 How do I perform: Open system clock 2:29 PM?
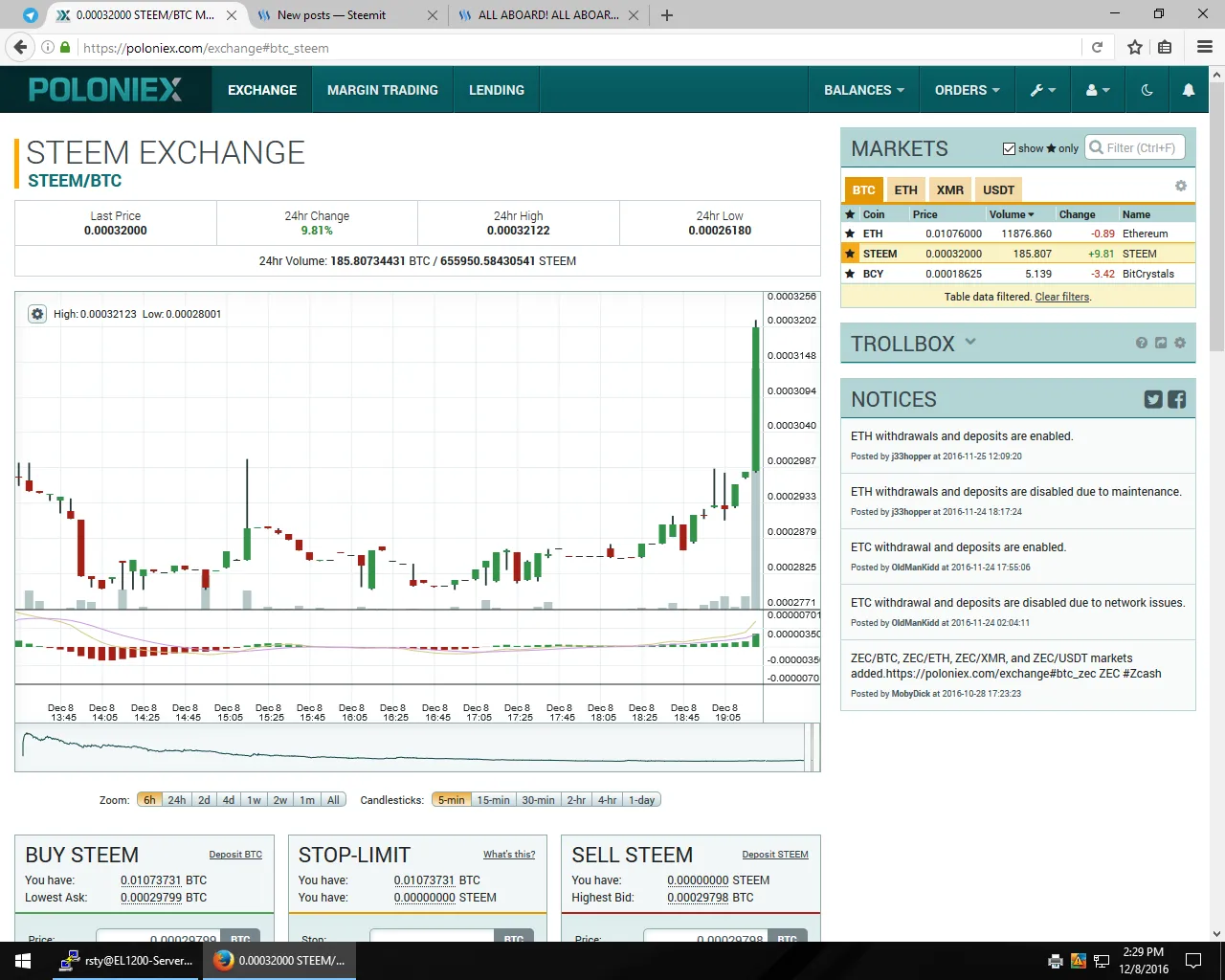[1144, 961]
